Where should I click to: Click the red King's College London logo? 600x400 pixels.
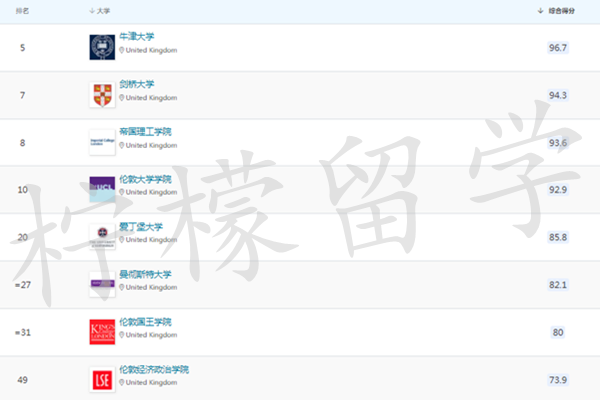coord(102,332)
